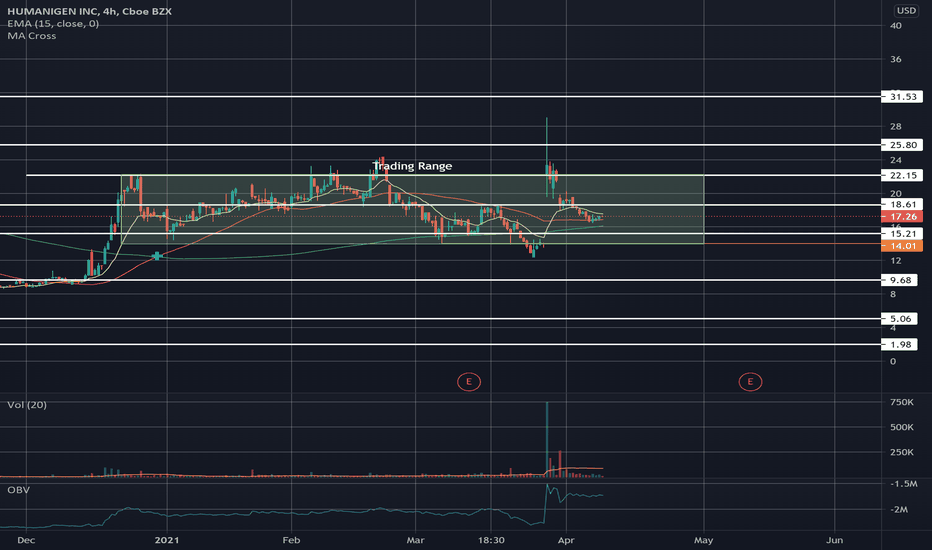Click the 250K volume scale label
This screenshot has height=550, width=932.
pyautogui.click(x=902, y=452)
